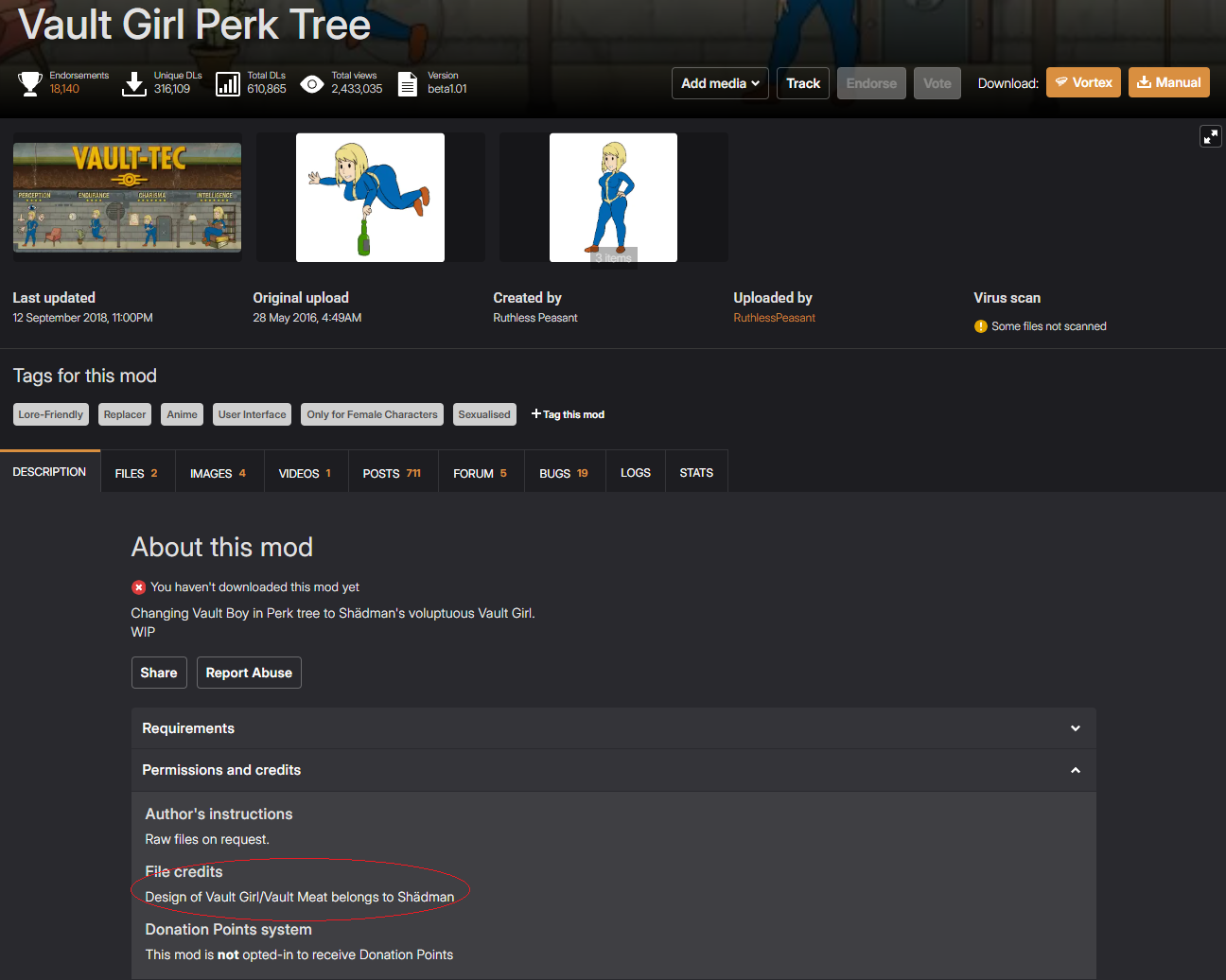Click the Donation Points opt-in statement
Image resolution: width=1226 pixels, height=980 pixels.
(299, 954)
